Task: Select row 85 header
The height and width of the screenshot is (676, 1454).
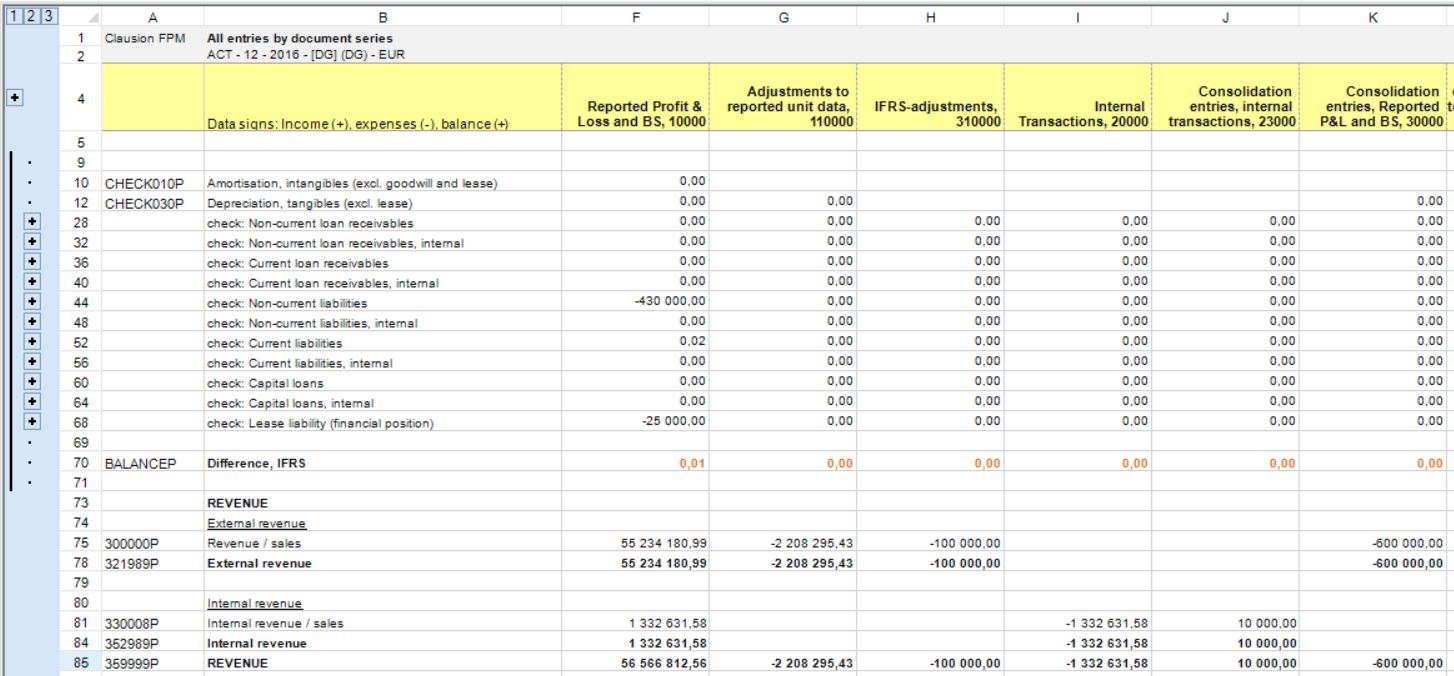Action: (x=82, y=662)
